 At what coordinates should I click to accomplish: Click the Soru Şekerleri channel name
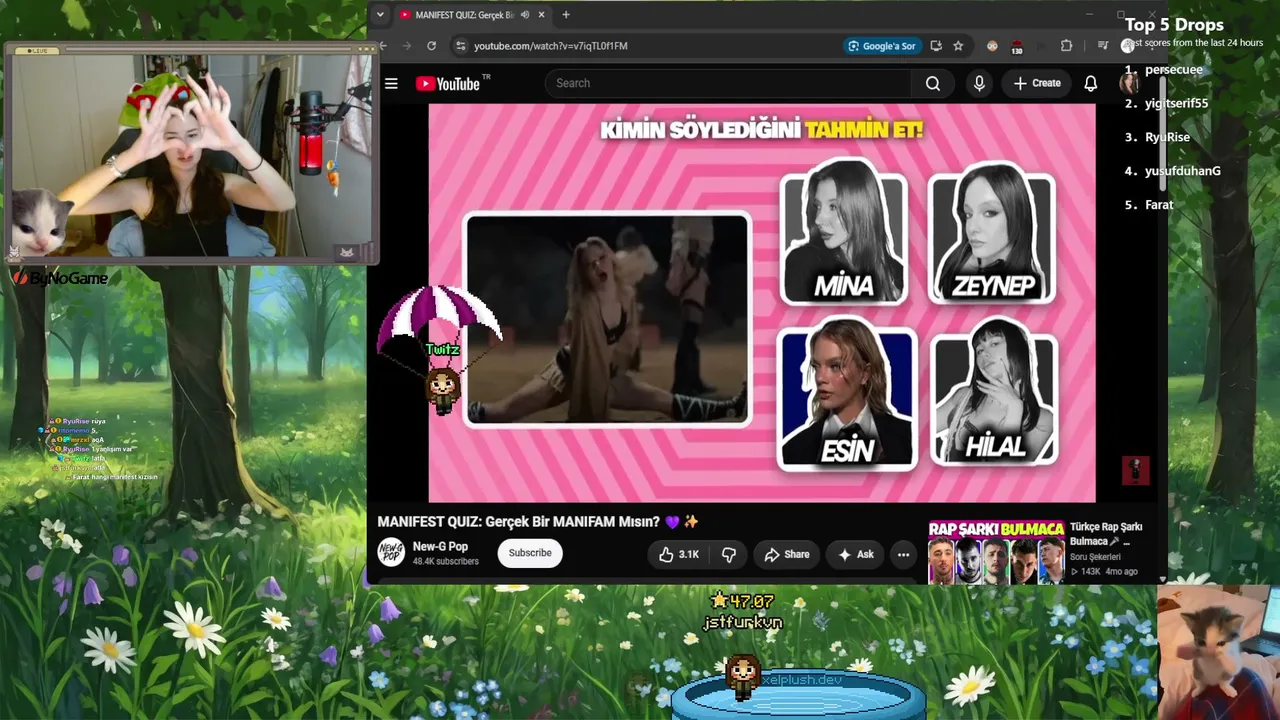pos(1095,557)
